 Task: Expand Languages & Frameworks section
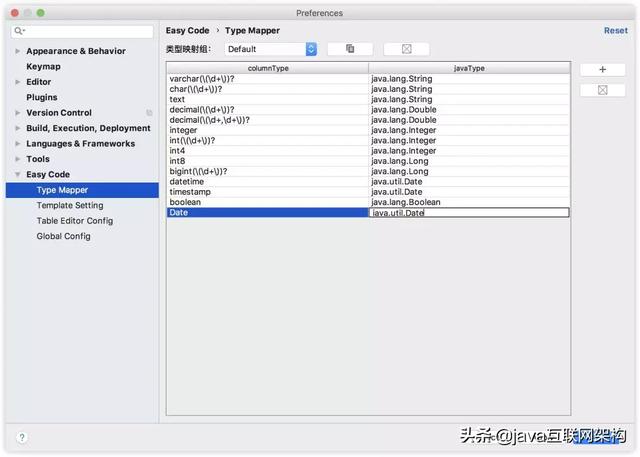point(18,144)
